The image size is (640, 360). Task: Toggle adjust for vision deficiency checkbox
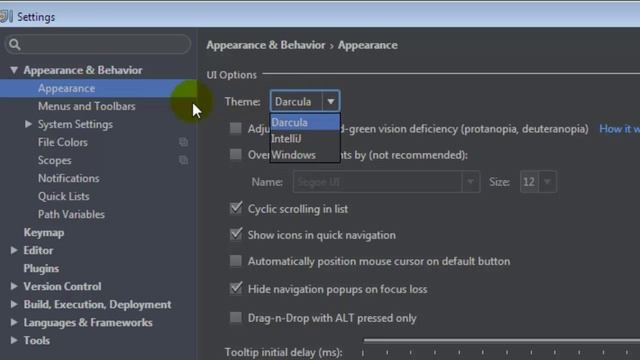[x=236, y=128]
